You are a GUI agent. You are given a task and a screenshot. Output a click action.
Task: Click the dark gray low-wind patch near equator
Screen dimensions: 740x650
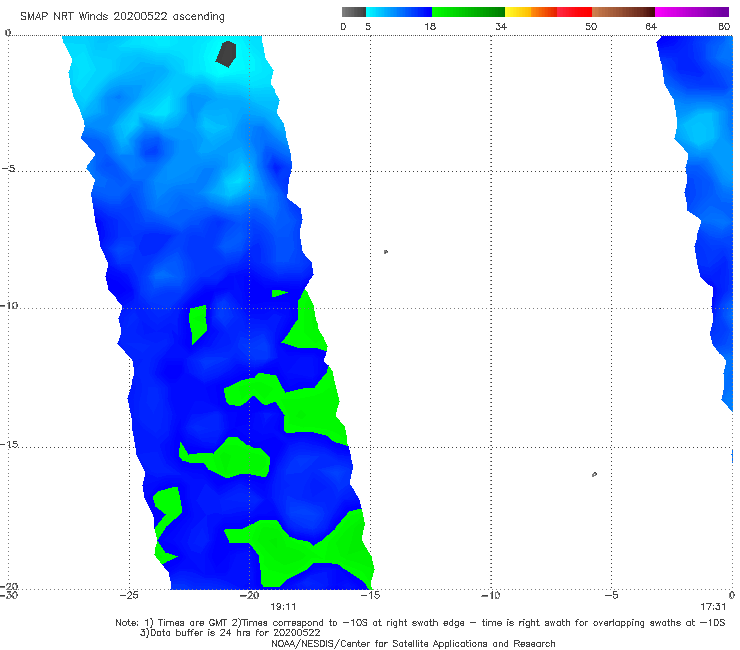226,54
